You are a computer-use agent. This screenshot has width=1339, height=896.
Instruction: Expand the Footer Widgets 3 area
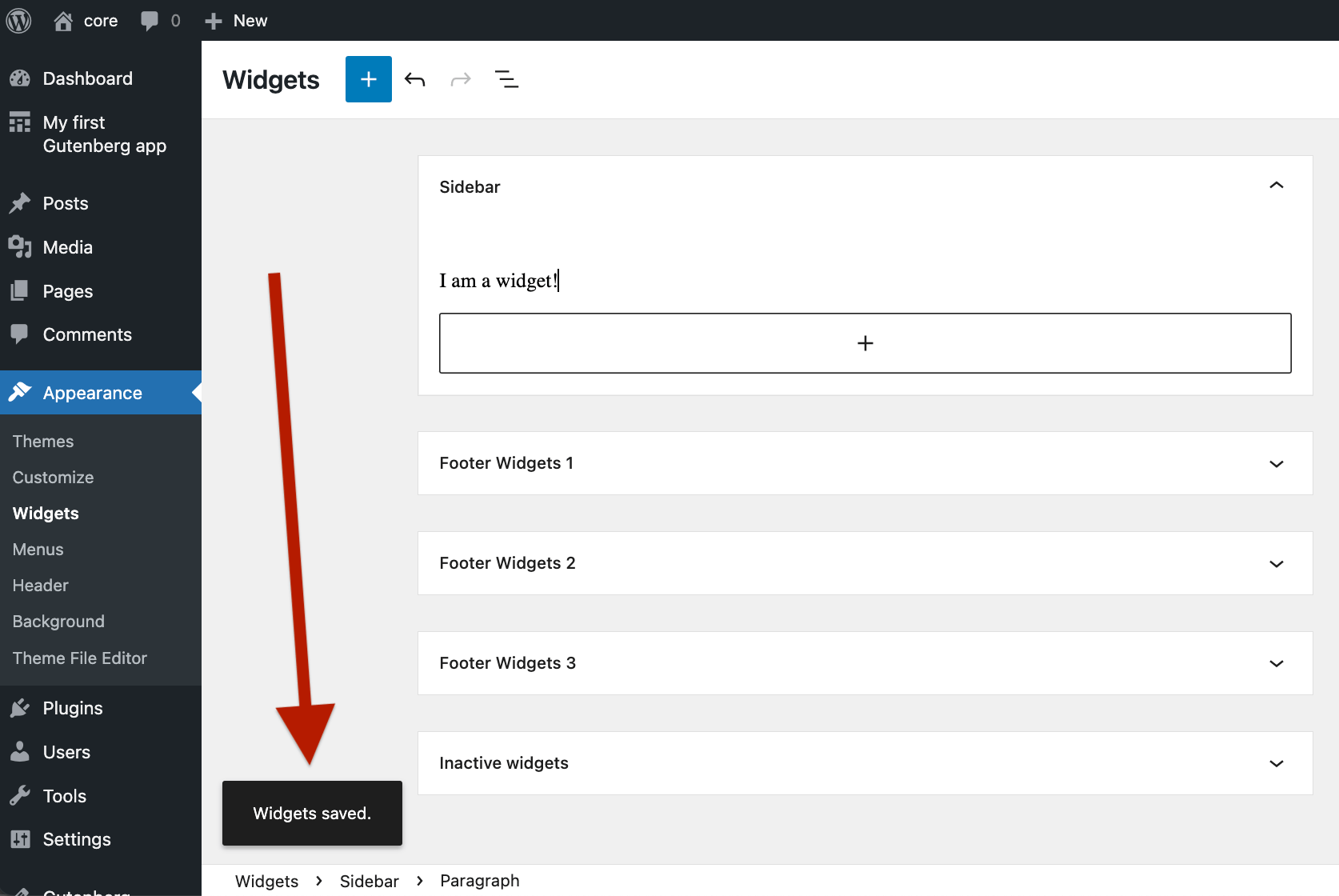coord(865,663)
